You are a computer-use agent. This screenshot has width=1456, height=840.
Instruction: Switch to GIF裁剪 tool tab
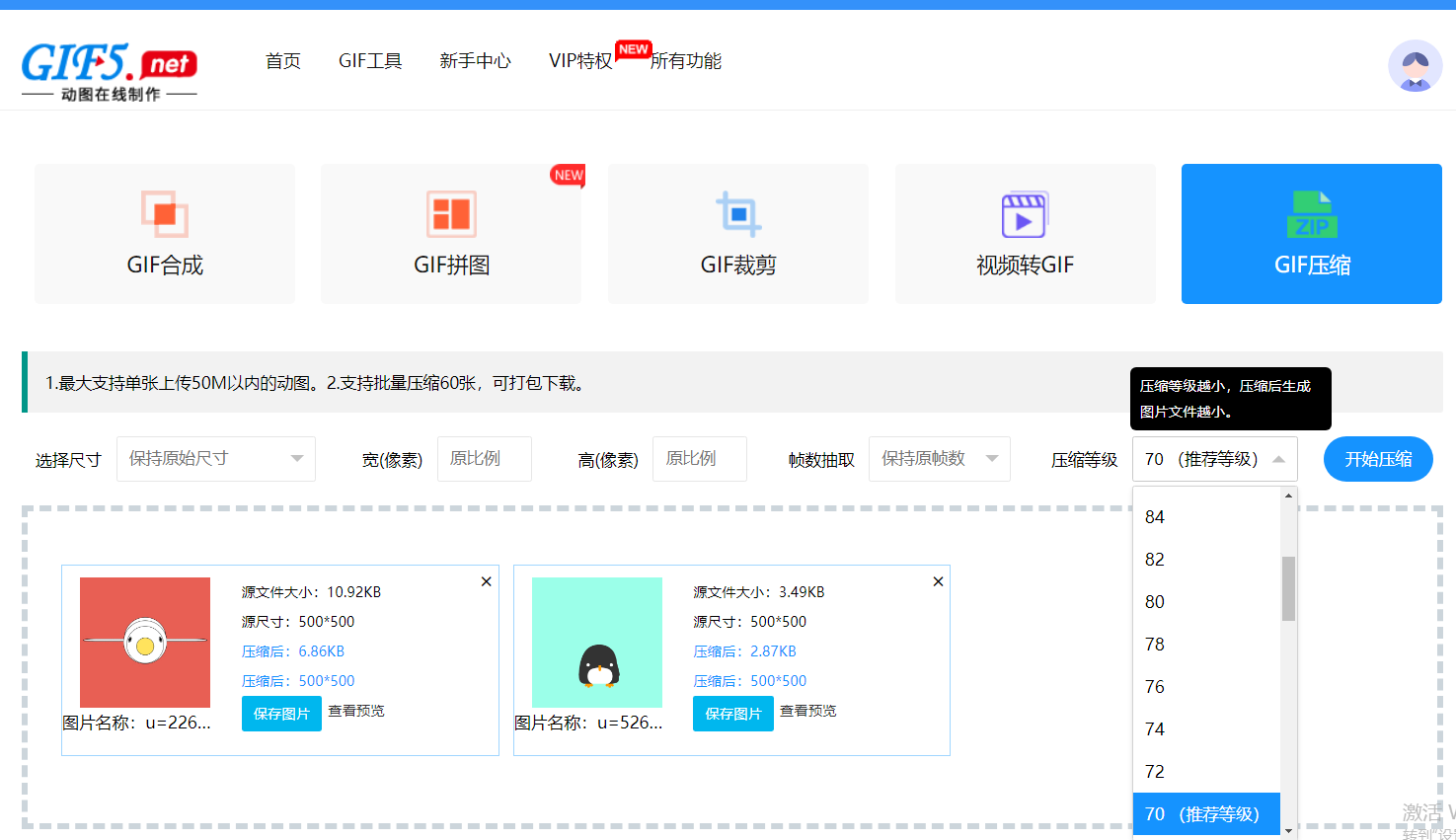(738, 234)
